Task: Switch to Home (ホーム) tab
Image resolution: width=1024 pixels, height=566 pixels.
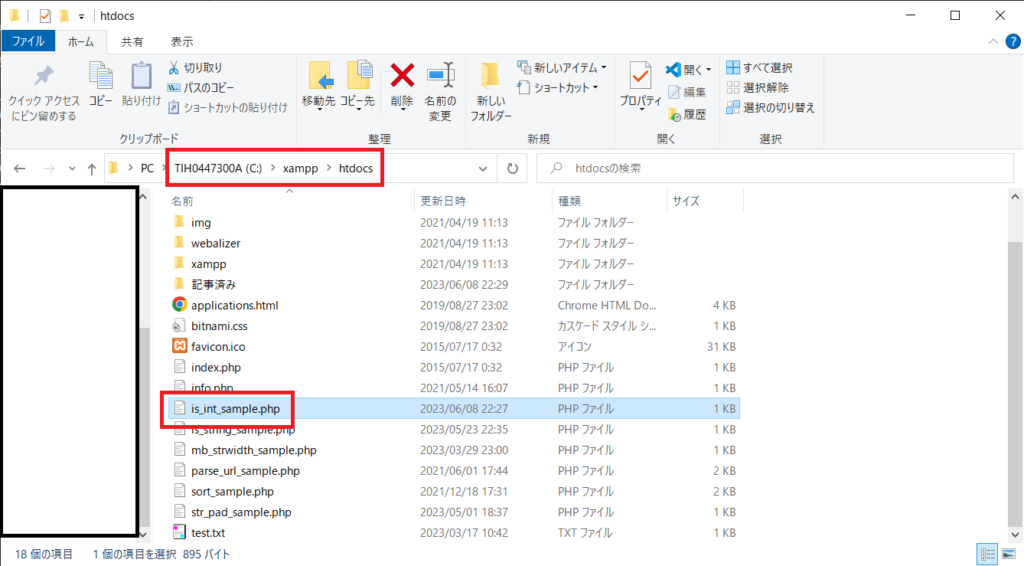Action: tap(81, 41)
